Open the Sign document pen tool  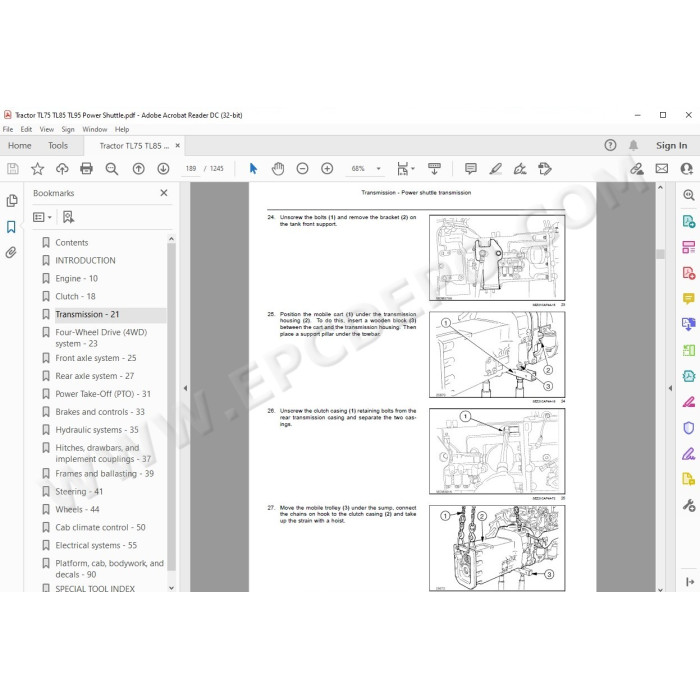[520, 169]
